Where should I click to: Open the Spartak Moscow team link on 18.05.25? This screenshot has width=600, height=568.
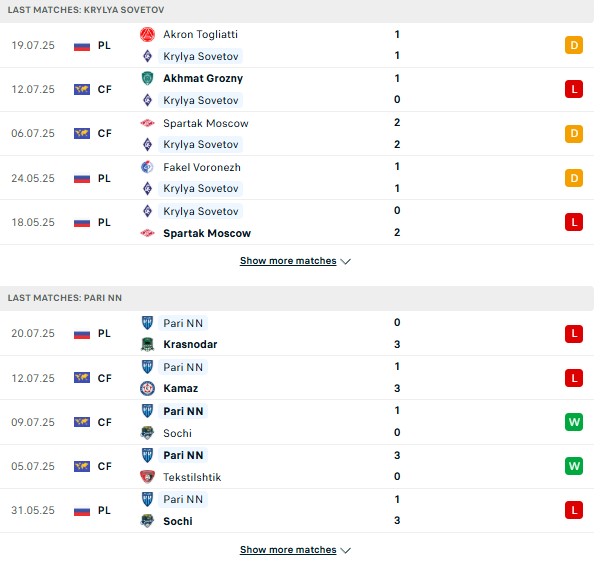pos(207,233)
